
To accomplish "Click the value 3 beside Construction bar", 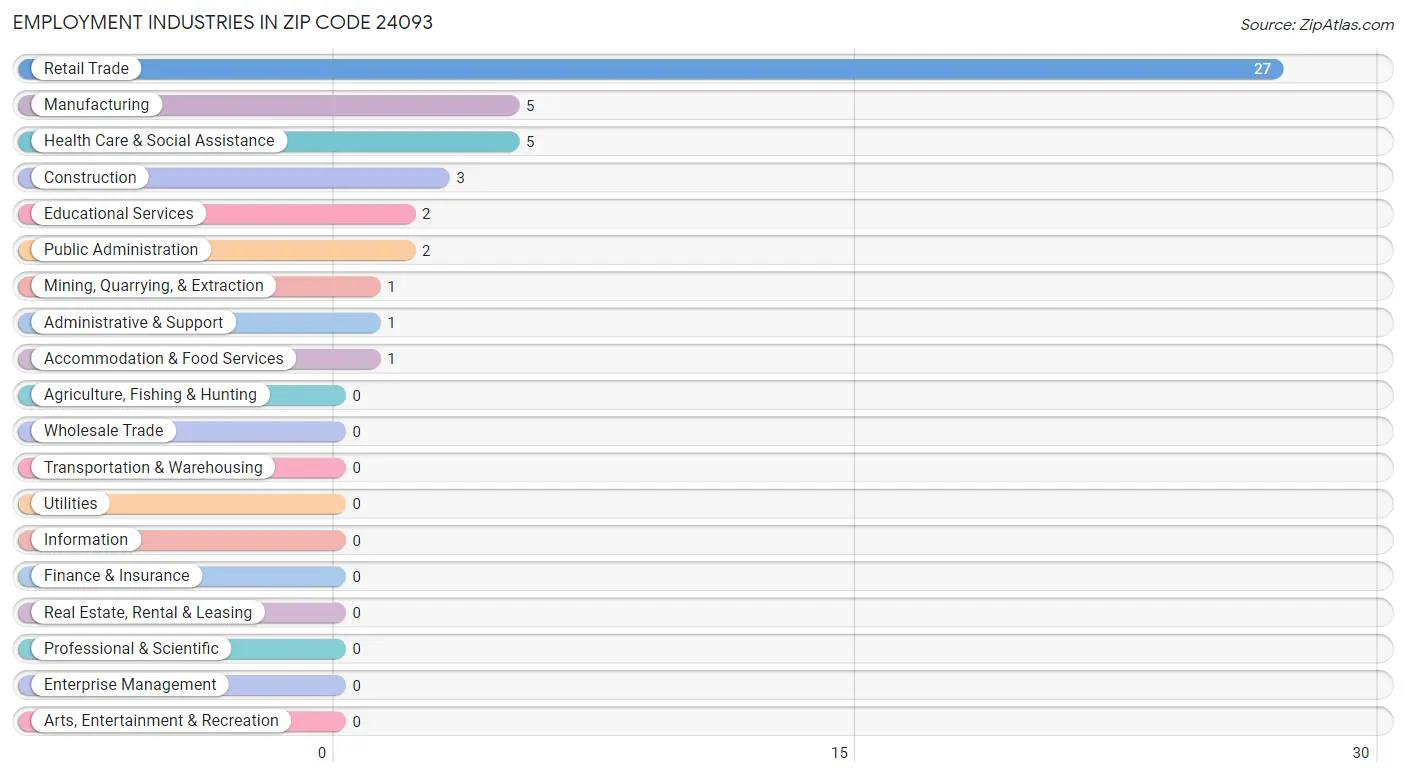I will tap(461, 178).
